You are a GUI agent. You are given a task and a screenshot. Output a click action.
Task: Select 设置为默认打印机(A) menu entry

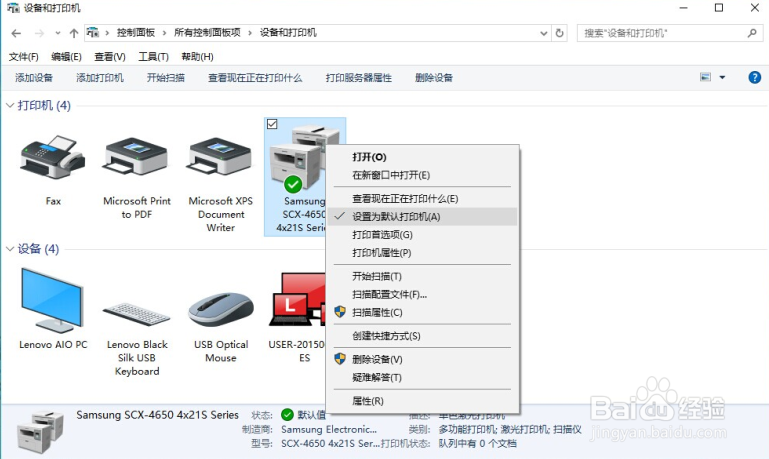point(422,217)
